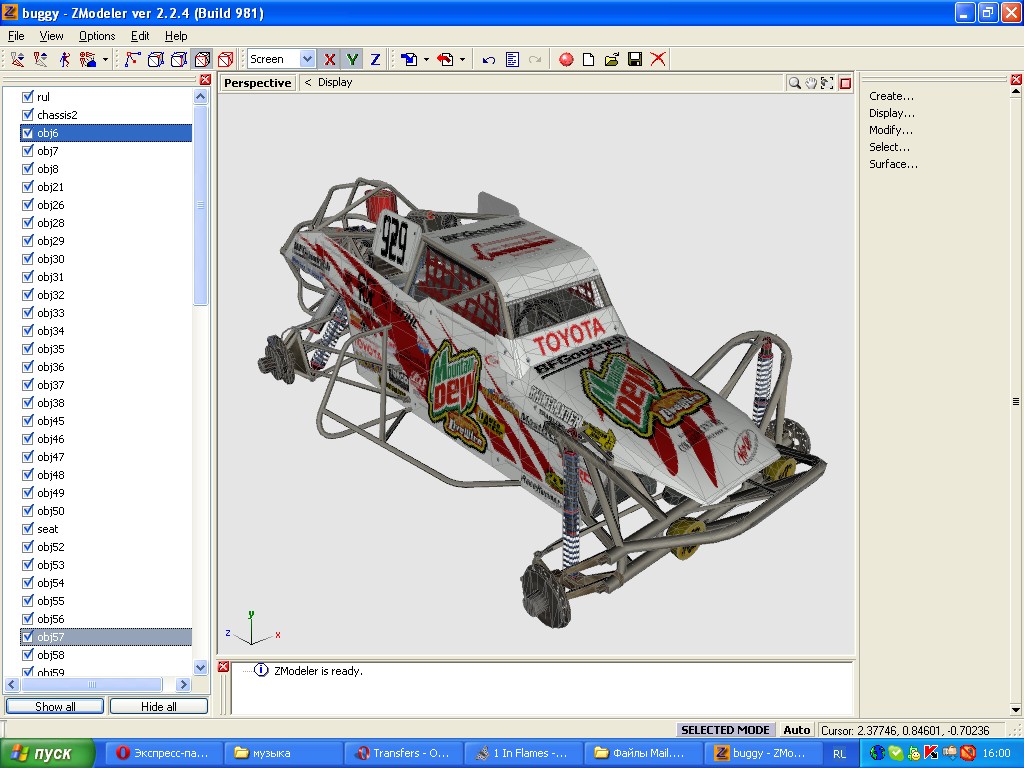Hide obj21 via its checkbox
Screen dimensions: 1024x768
pos(27,187)
